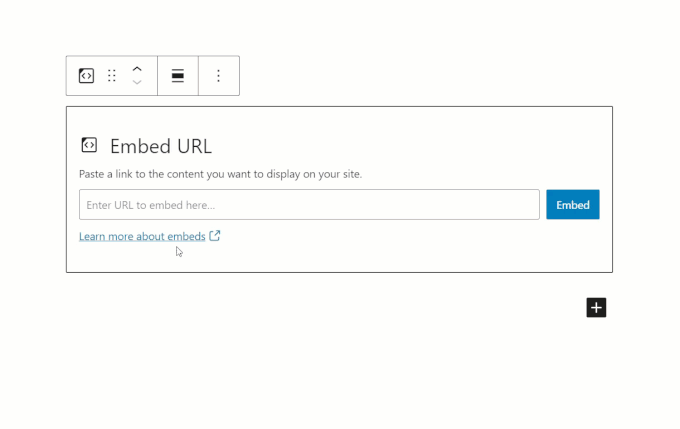Image resolution: width=680 pixels, height=429 pixels.
Task: Open the Learn more about embeds link
Action: click(142, 236)
